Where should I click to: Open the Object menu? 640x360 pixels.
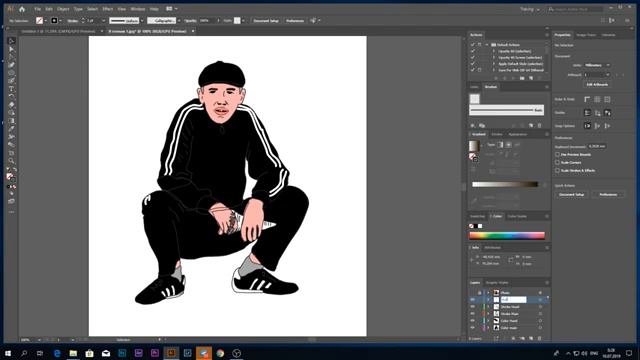tap(63, 9)
